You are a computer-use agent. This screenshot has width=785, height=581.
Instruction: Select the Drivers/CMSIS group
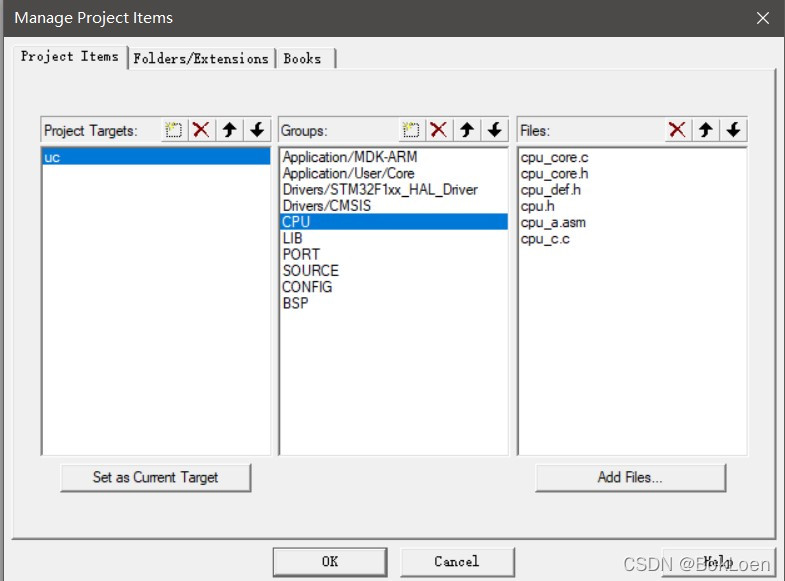point(394,206)
